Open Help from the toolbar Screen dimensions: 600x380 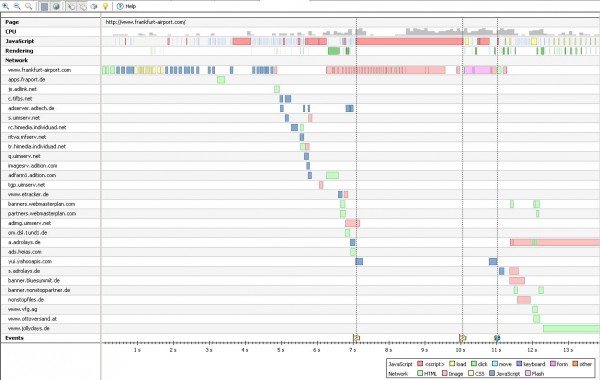click(126, 7)
